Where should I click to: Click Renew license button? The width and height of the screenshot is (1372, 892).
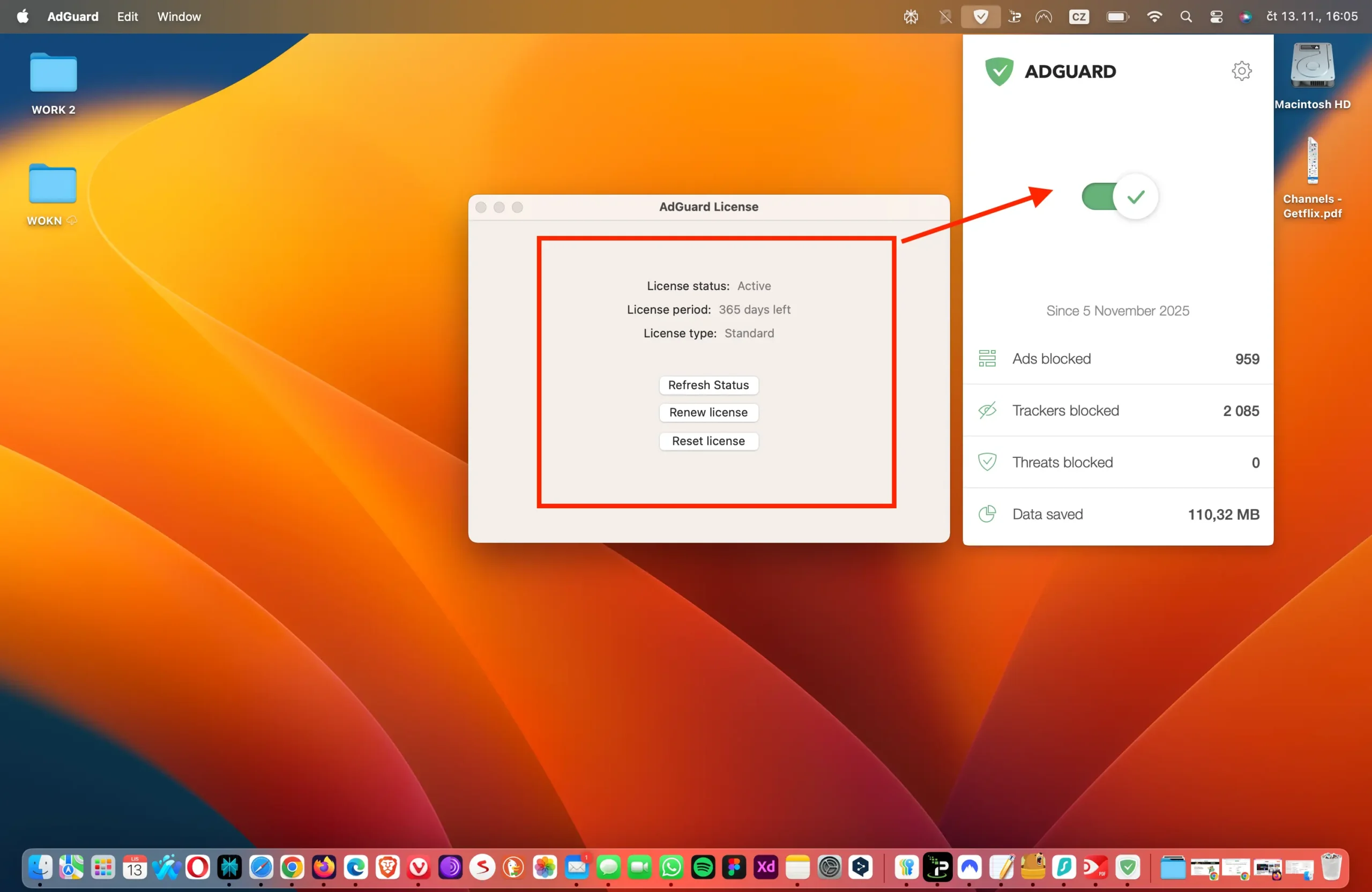point(708,413)
